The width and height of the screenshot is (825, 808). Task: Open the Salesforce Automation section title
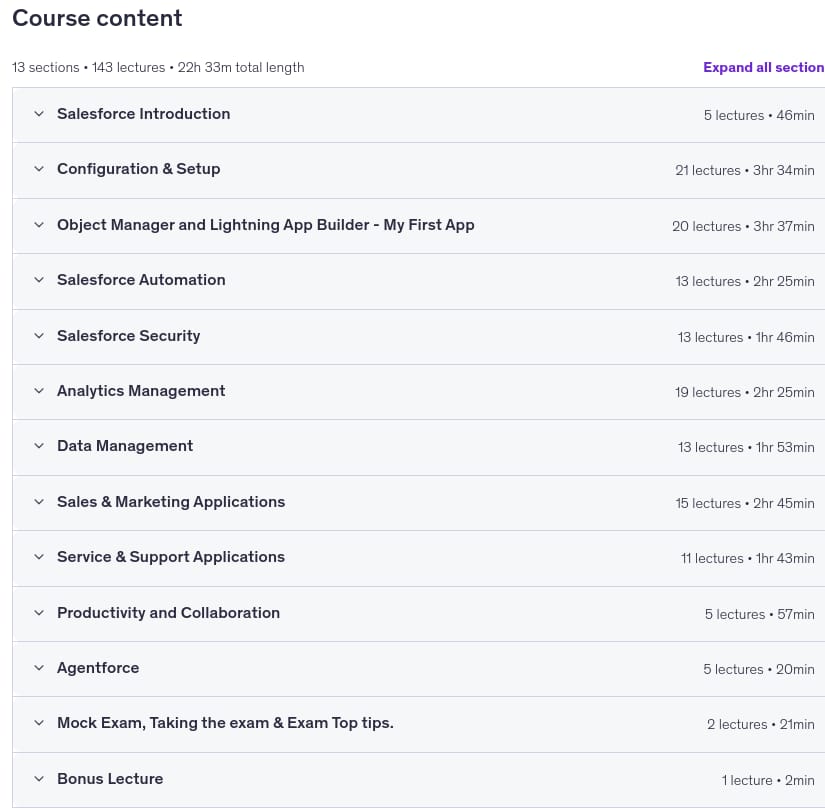pyautogui.click(x=141, y=280)
